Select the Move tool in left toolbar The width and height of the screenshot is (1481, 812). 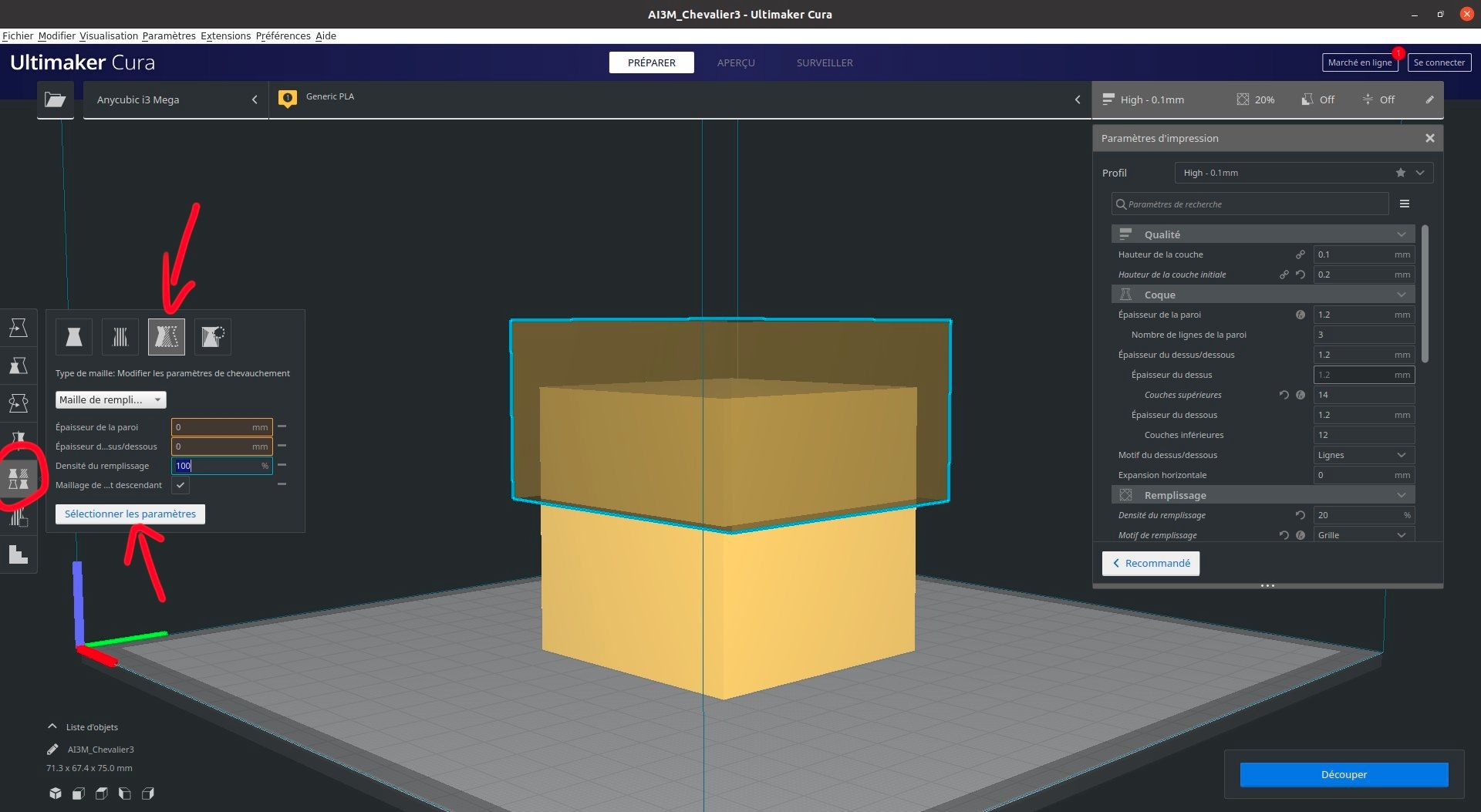coord(18,328)
